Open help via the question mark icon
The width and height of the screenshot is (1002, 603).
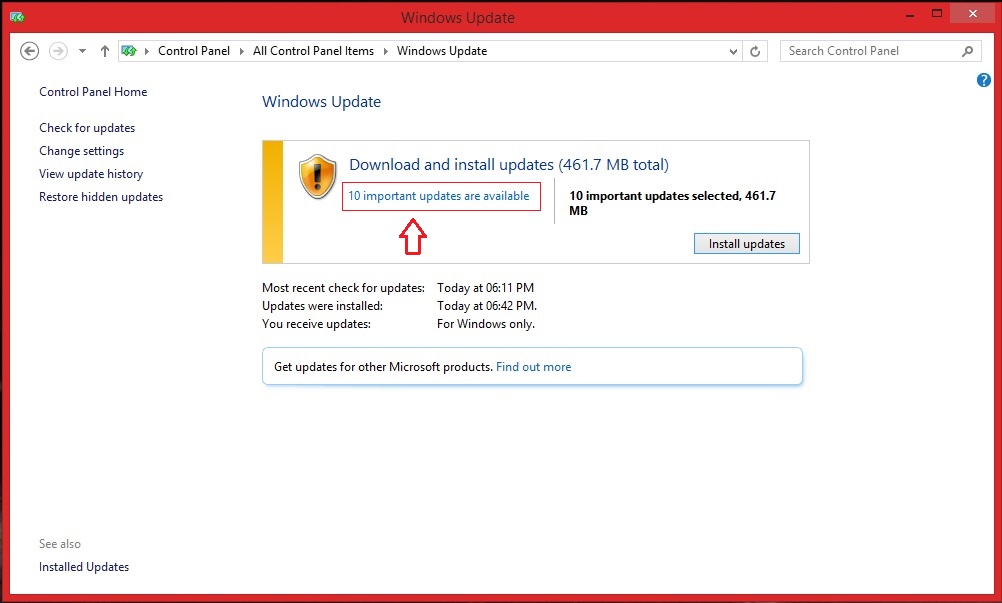[983, 80]
